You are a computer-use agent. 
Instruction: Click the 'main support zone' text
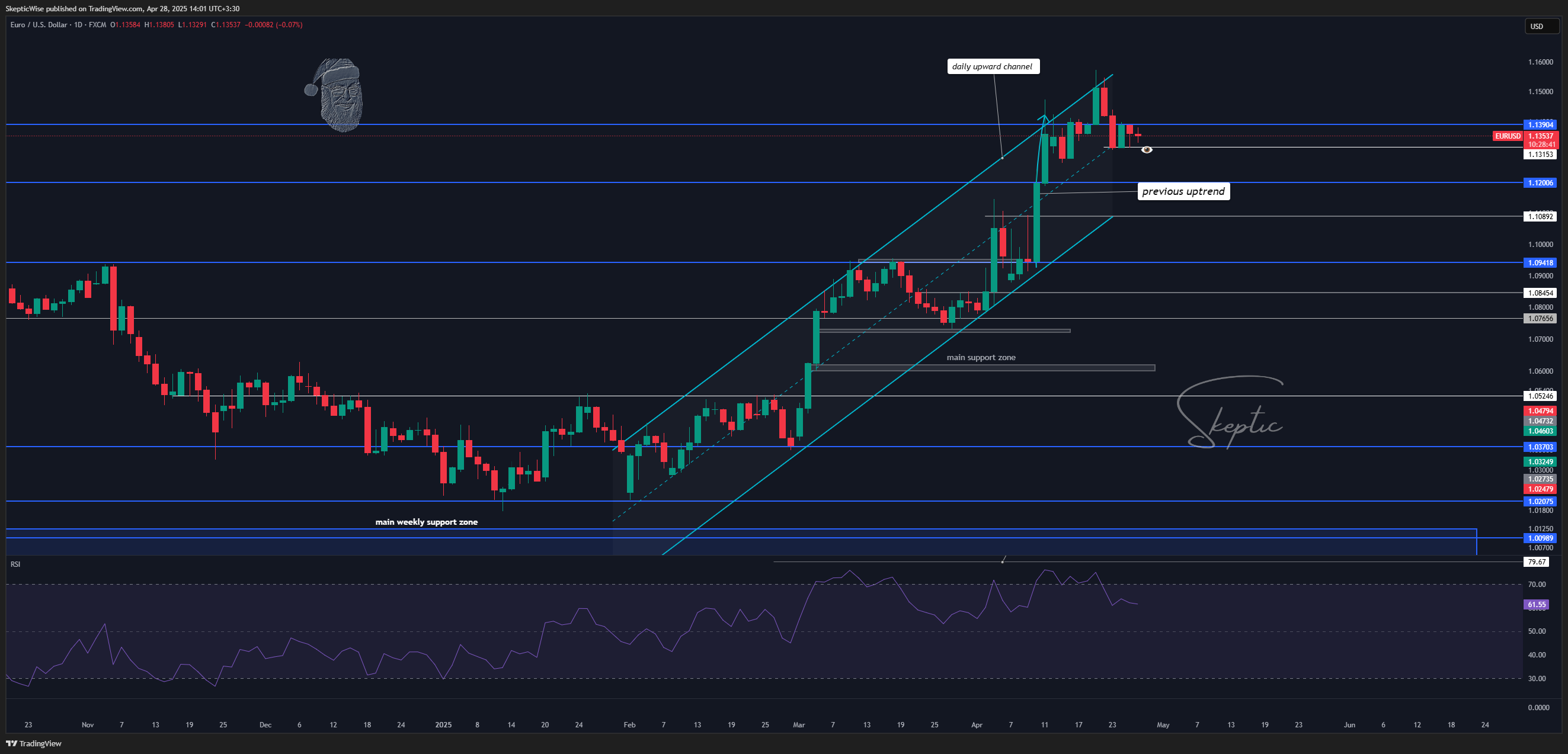tap(981, 357)
